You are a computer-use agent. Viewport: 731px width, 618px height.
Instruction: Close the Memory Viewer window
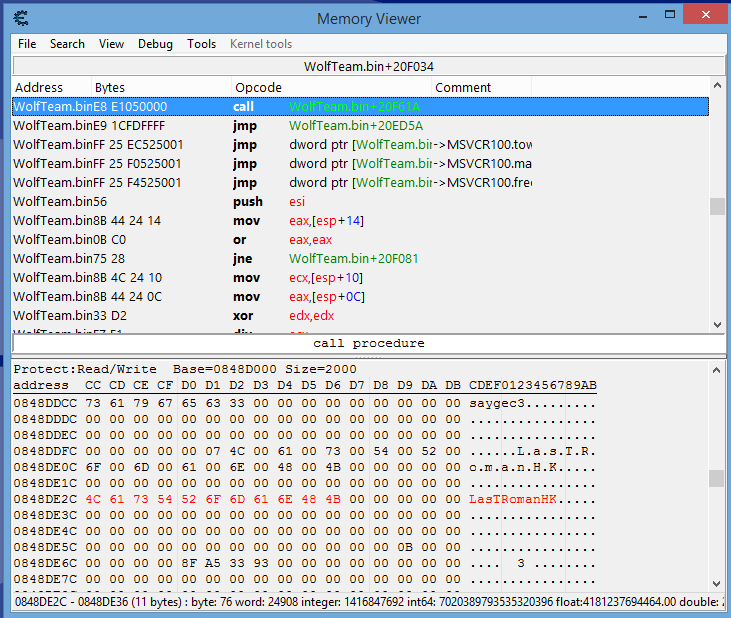706,14
